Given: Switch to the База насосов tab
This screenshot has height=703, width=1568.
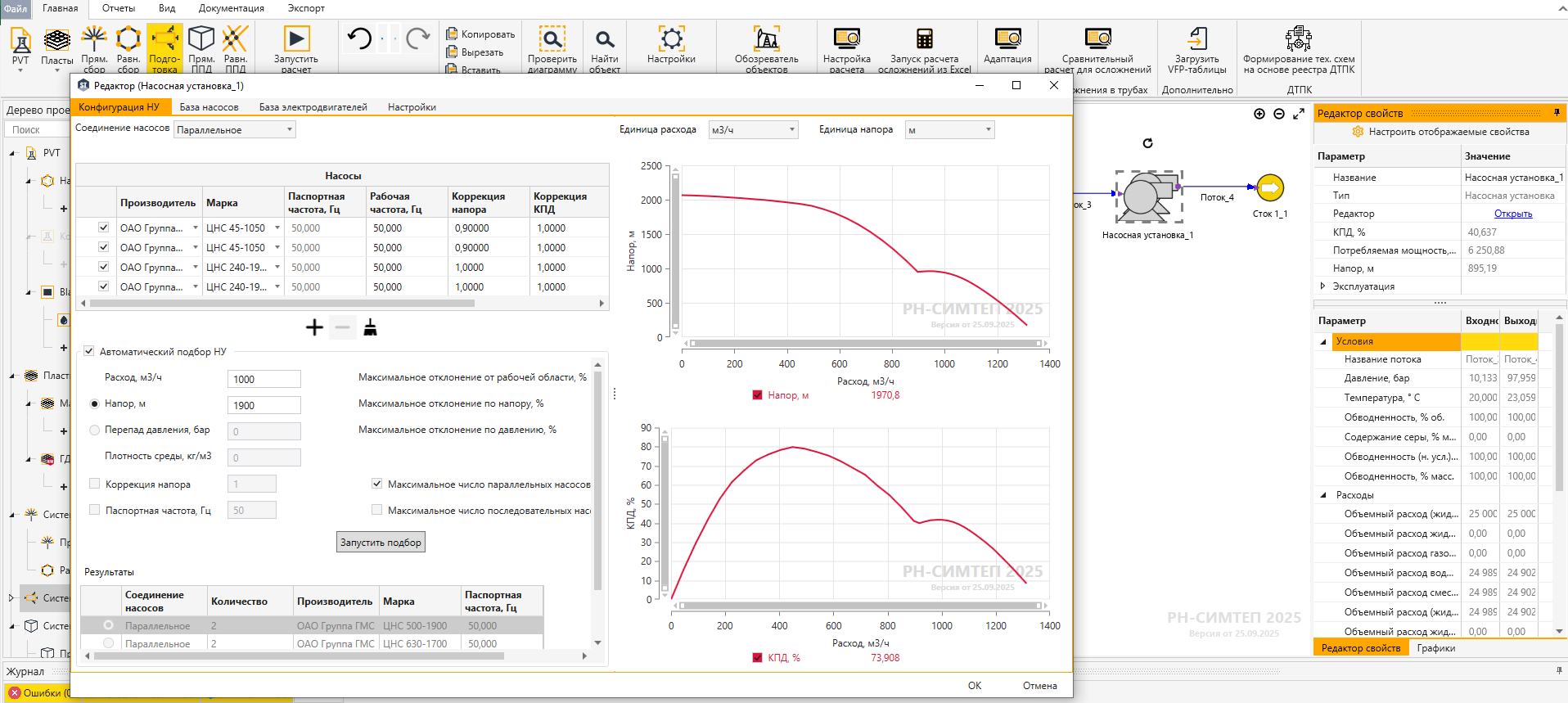Looking at the screenshot, I should click(x=209, y=107).
